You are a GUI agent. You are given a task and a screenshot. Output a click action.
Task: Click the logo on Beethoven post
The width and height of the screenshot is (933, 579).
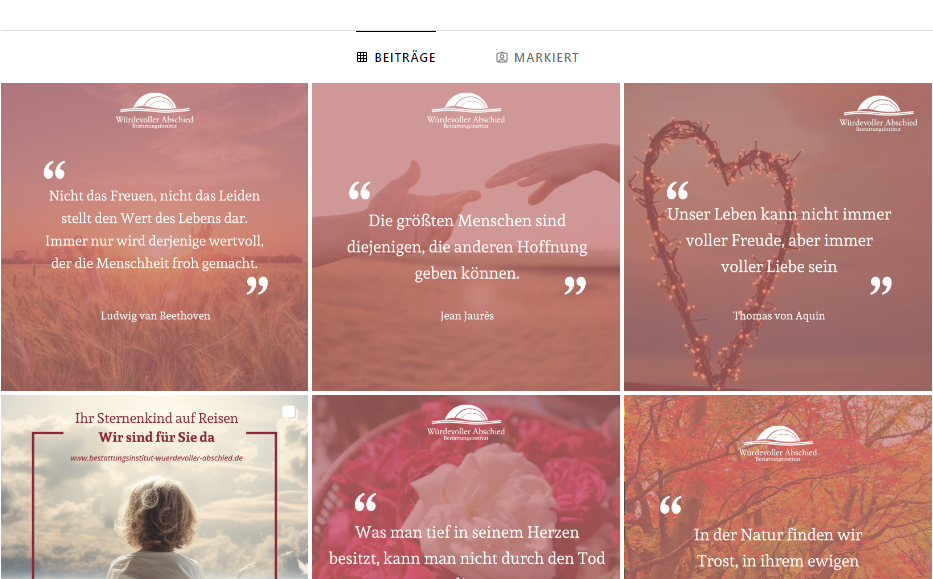point(155,110)
